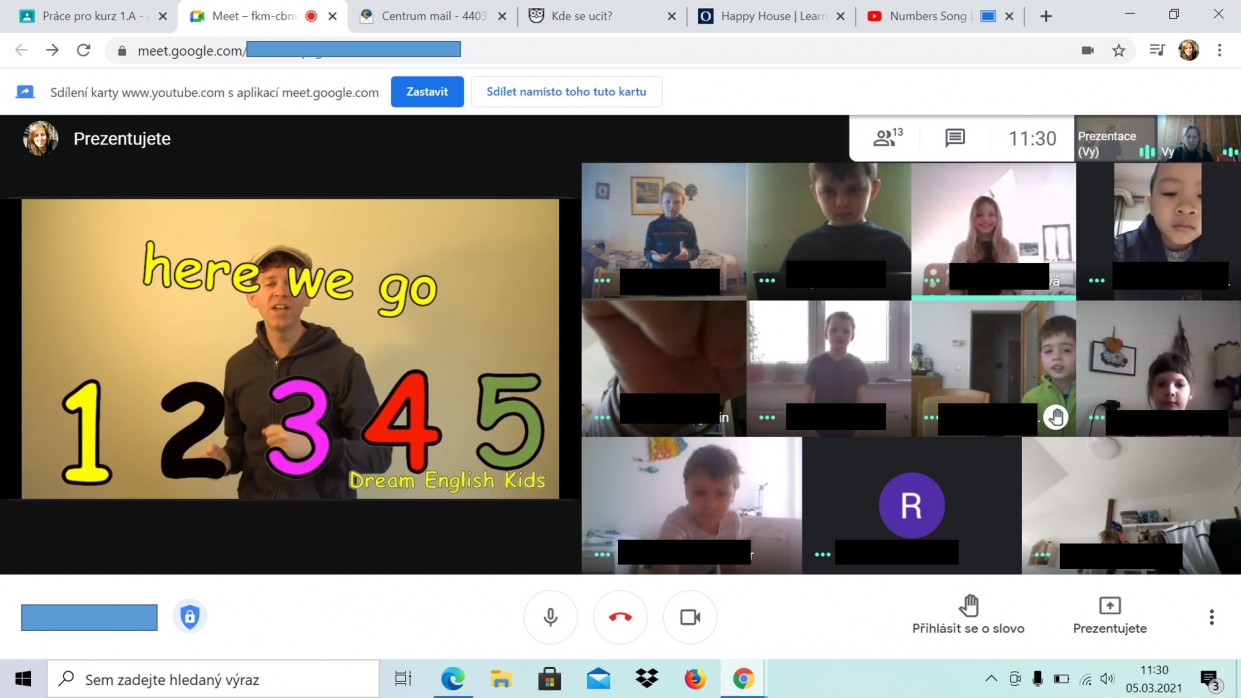Open volume control in system tray

coord(1107,679)
